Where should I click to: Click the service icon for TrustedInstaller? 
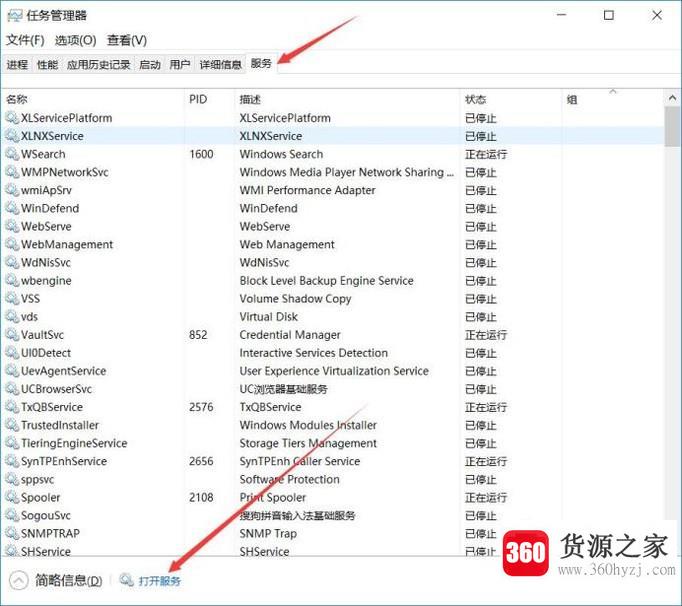point(12,425)
